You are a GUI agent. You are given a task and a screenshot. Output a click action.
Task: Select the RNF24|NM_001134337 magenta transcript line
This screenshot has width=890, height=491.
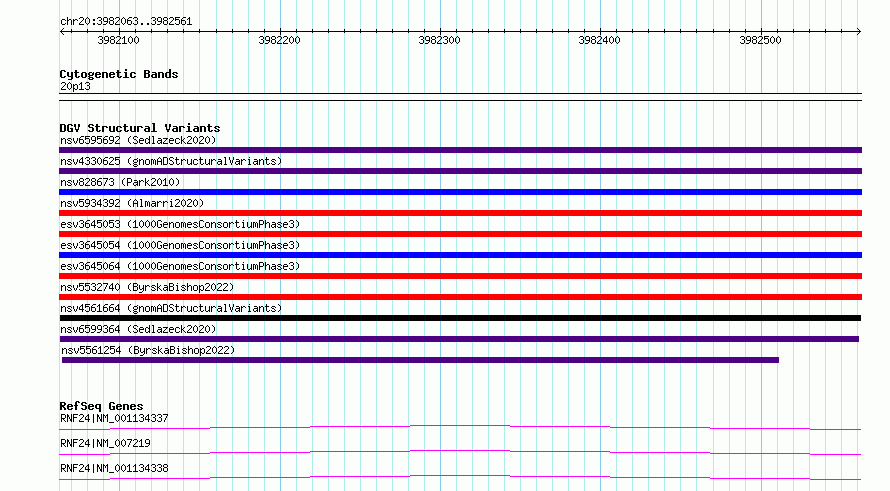460,427
